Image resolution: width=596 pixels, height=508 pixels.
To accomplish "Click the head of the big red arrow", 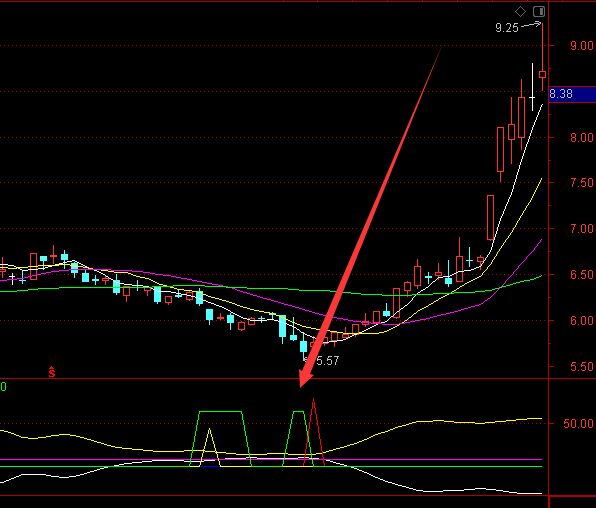I will pyautogui.click(x=305, y=377).
